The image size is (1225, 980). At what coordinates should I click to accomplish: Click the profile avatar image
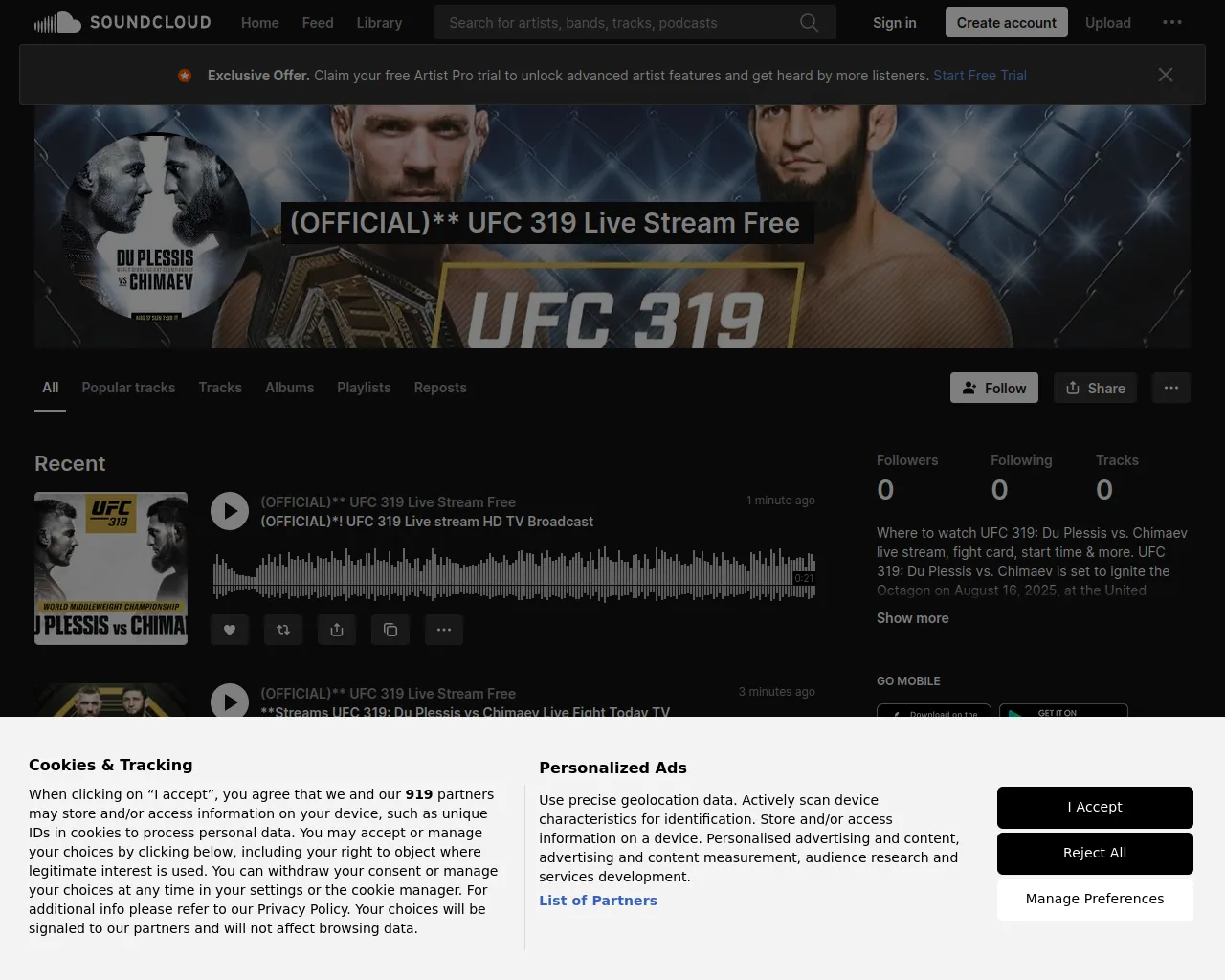pyautogui.click(x=155, y=227)
